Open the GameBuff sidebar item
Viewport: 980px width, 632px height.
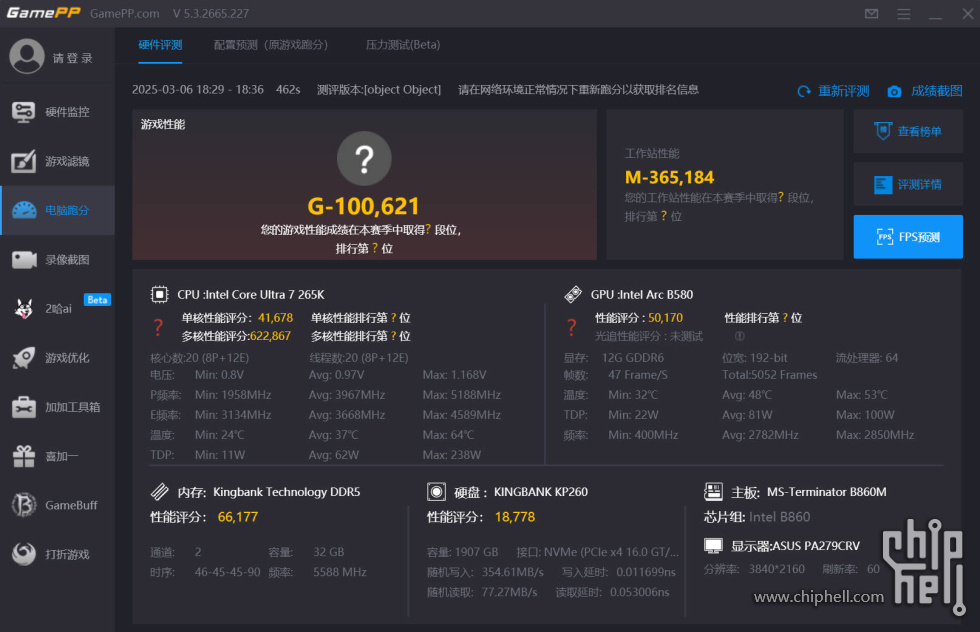(57, 505)
